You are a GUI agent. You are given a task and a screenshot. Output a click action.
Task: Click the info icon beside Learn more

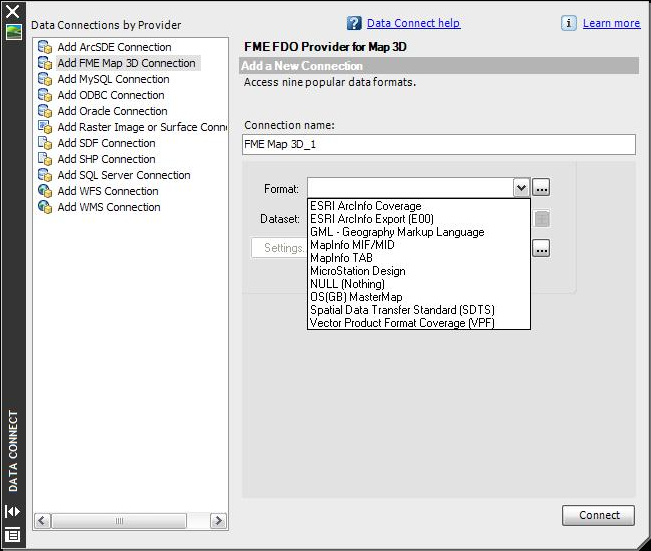coord(568,23)
